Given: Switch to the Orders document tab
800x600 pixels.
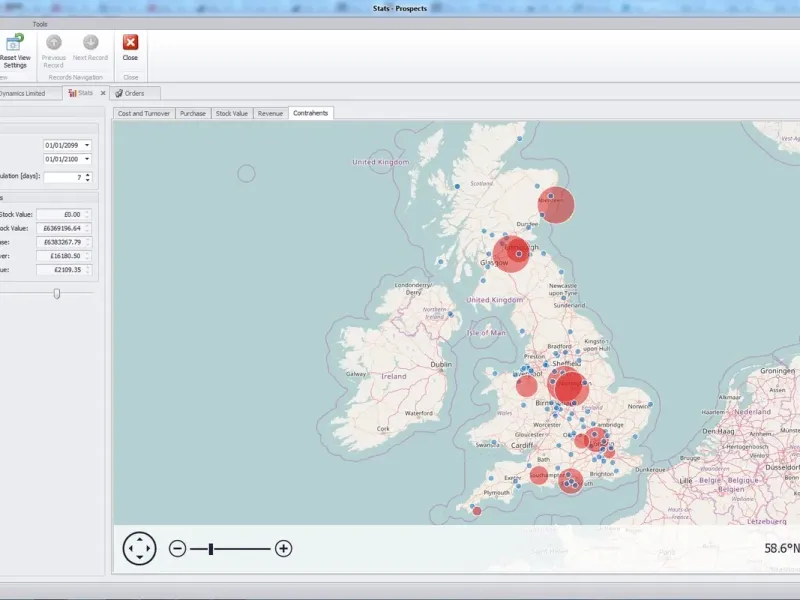Looking at the screenshot, I should [129, 93].
